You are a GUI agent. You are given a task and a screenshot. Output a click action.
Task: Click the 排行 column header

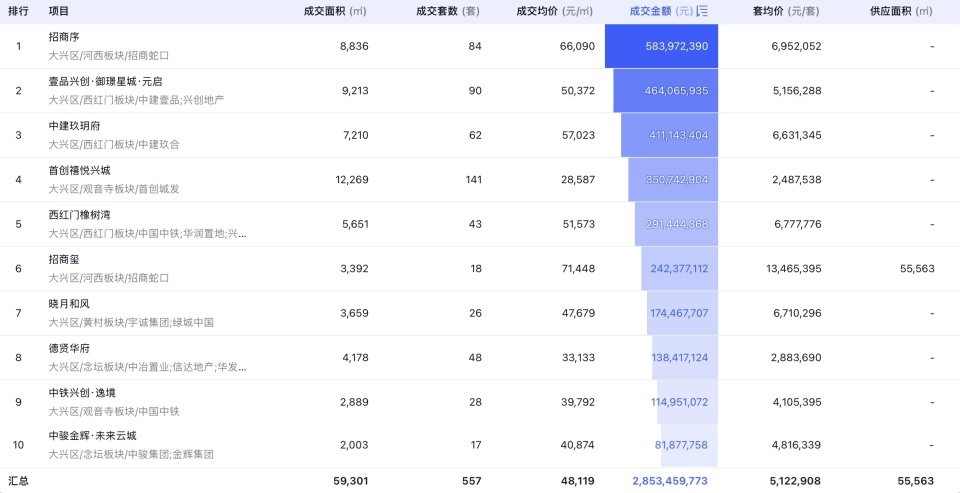[x=18, y=11]
